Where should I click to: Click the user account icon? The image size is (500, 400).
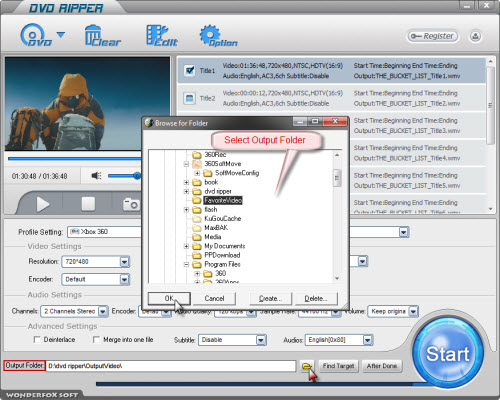[x=475, y=36]
